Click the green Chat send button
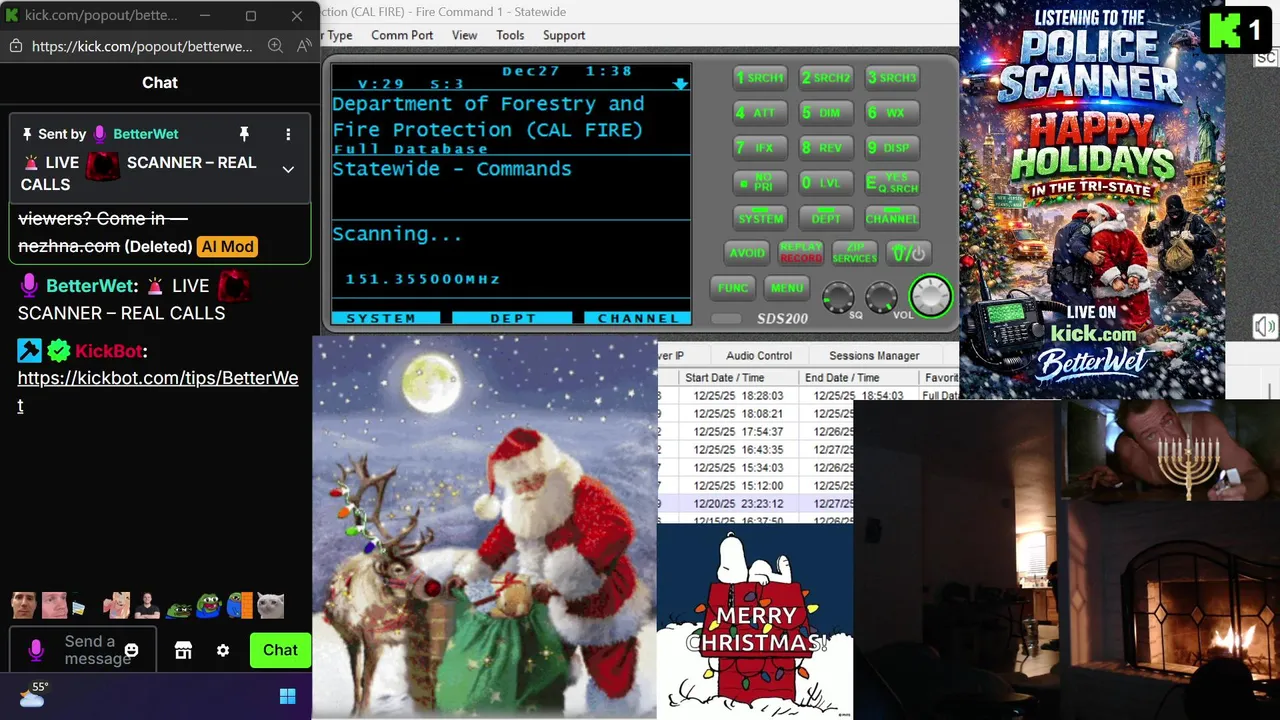 280,650
